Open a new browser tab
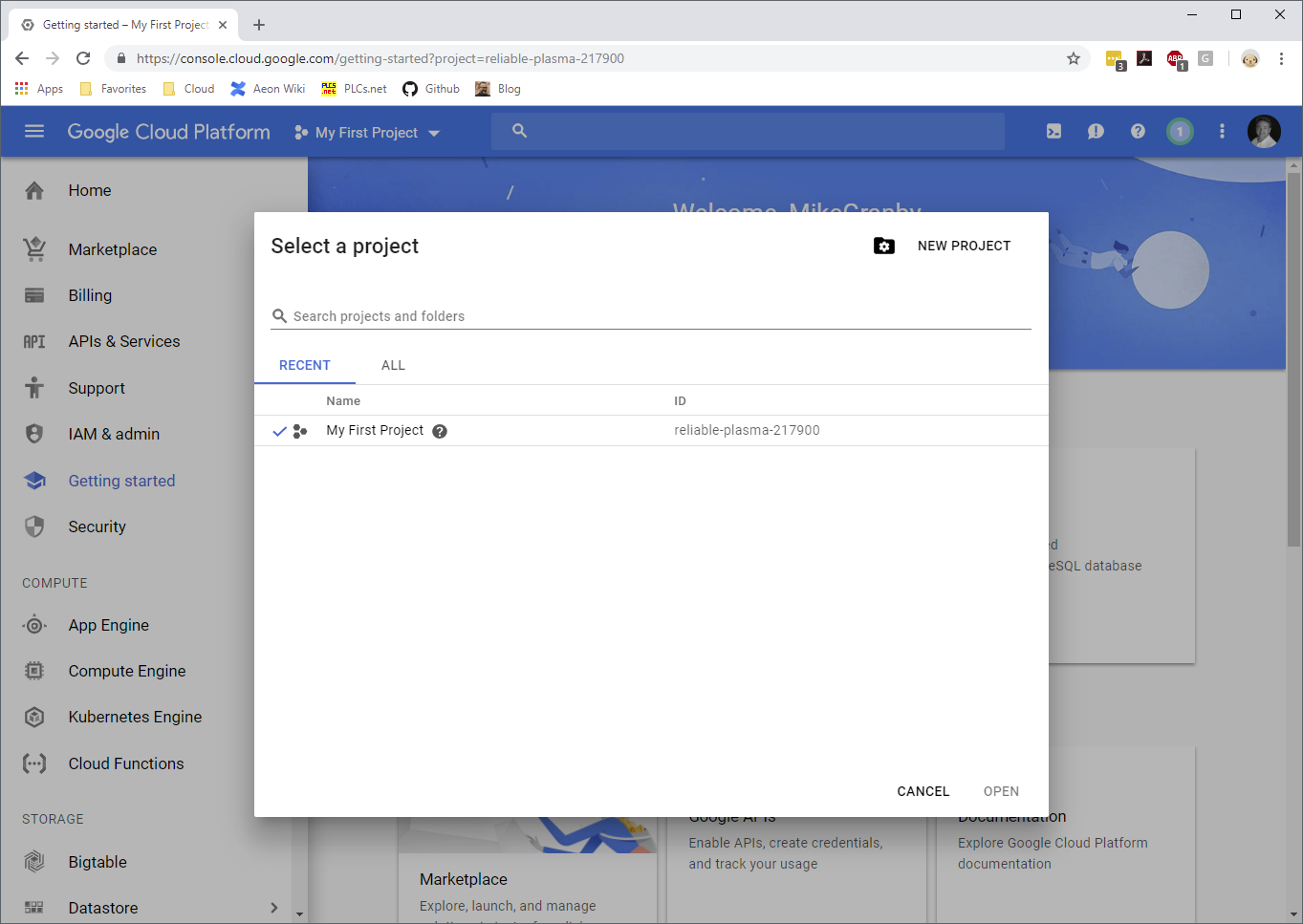The height and width of the screenshot is (924, 1303). click(x=259, y=25)
